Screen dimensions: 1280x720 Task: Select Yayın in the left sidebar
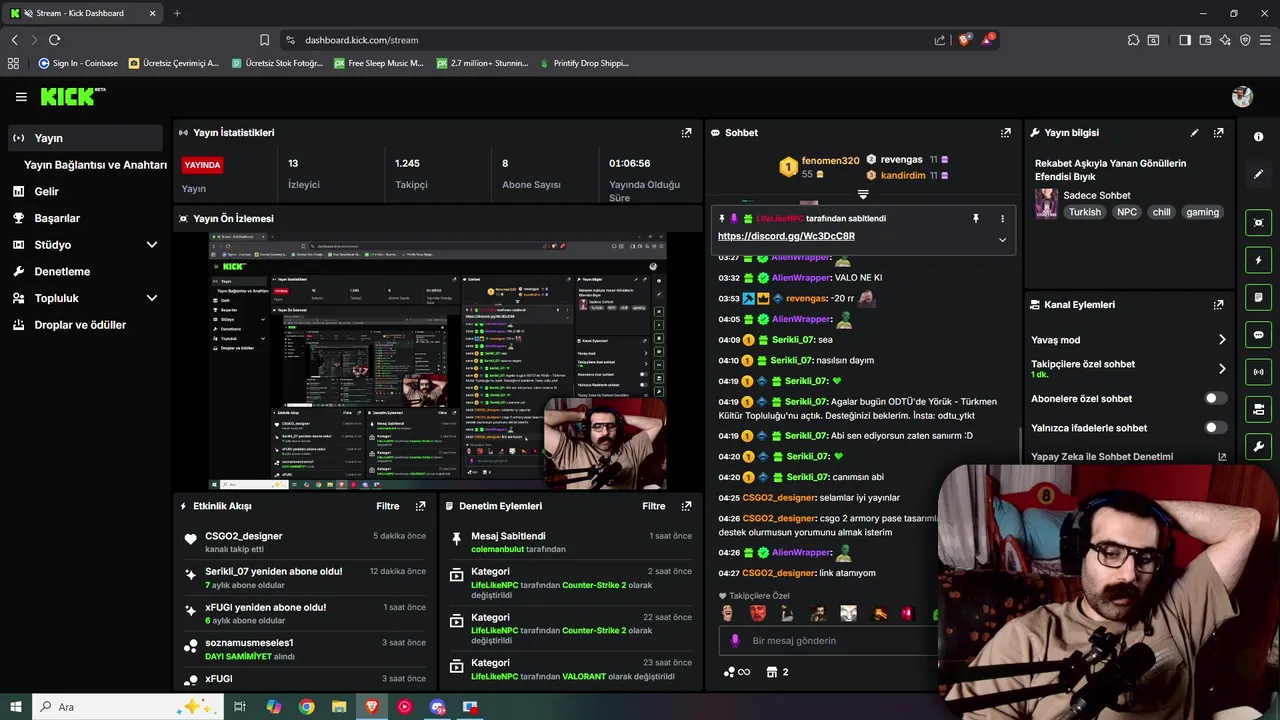coord(85,138)
